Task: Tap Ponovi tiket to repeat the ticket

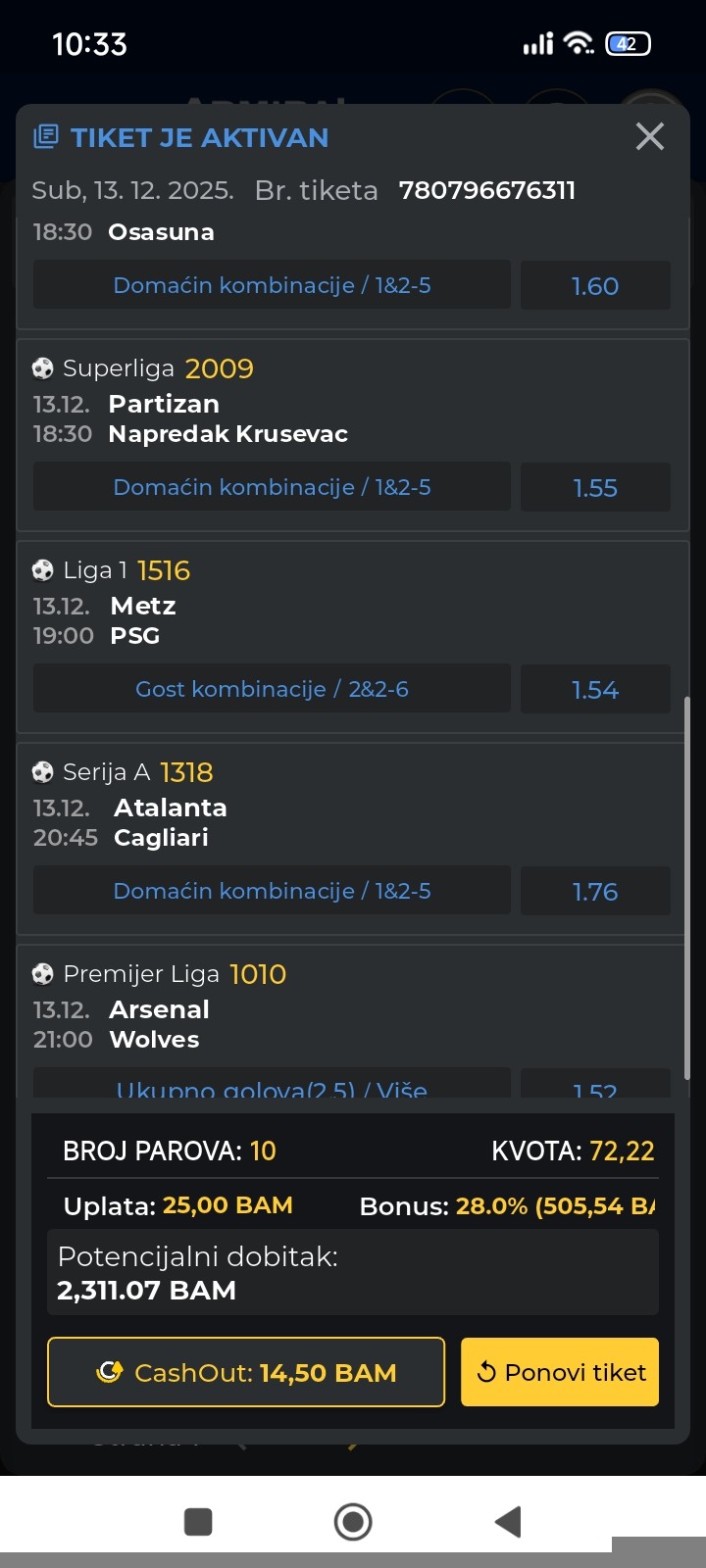Action: tap(560, 1372)
